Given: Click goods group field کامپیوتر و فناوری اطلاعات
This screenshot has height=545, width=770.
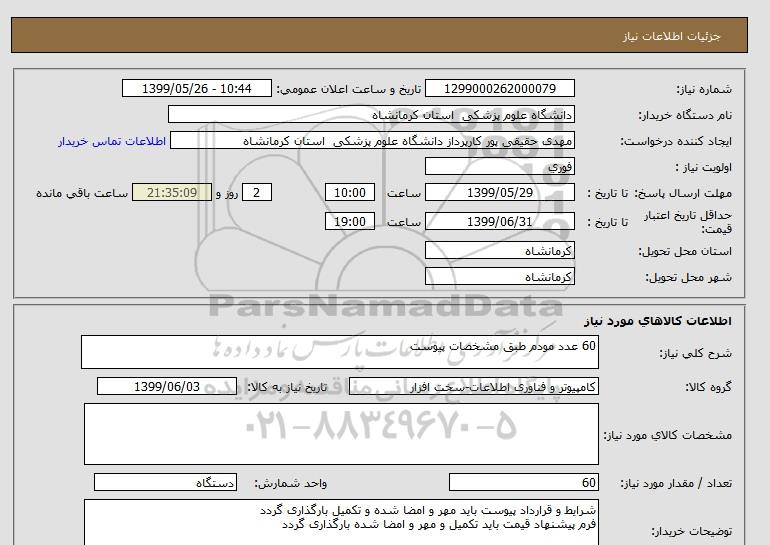Looking at the screenshot, I should tap(474, 386).
